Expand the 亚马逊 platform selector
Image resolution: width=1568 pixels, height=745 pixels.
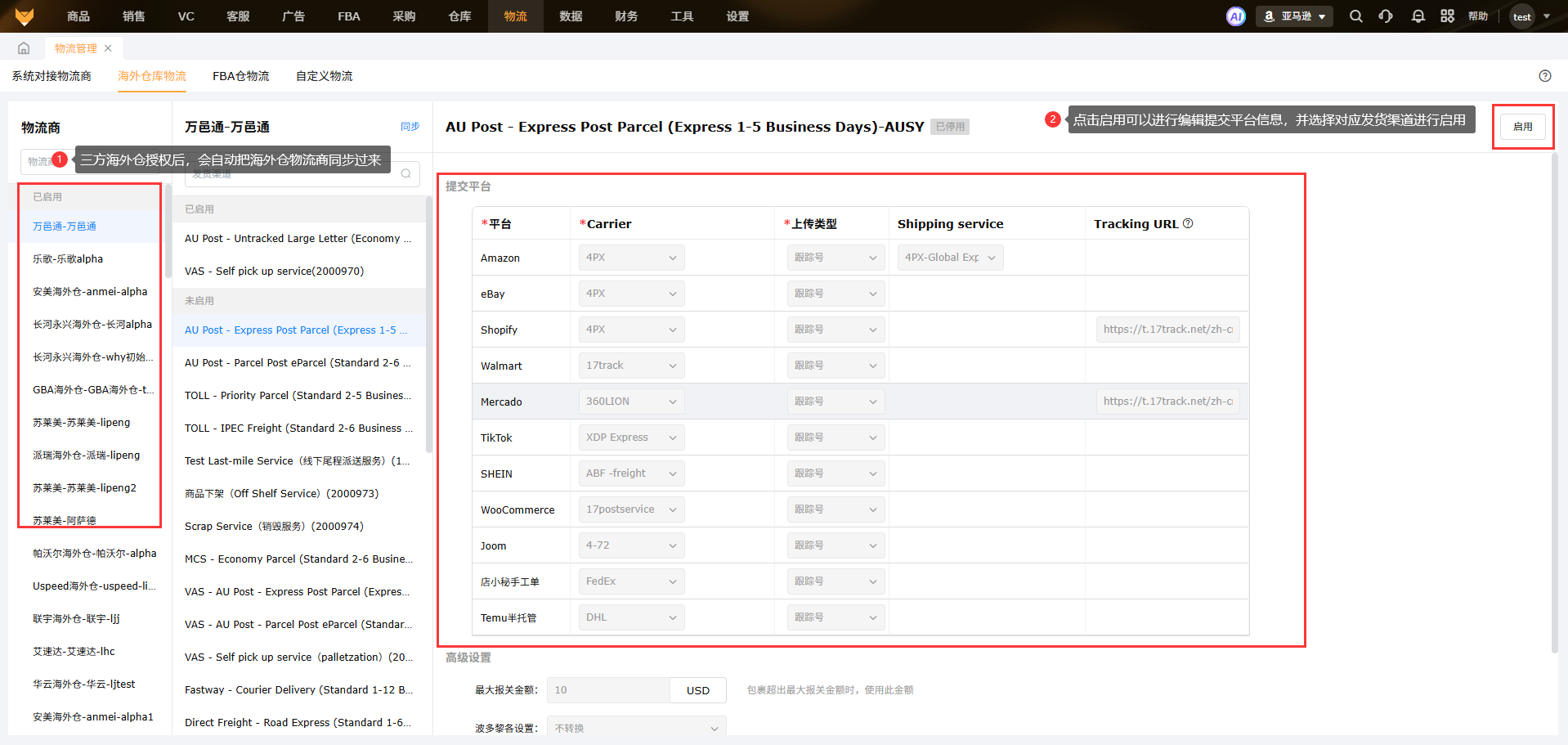click(1294, 16)
